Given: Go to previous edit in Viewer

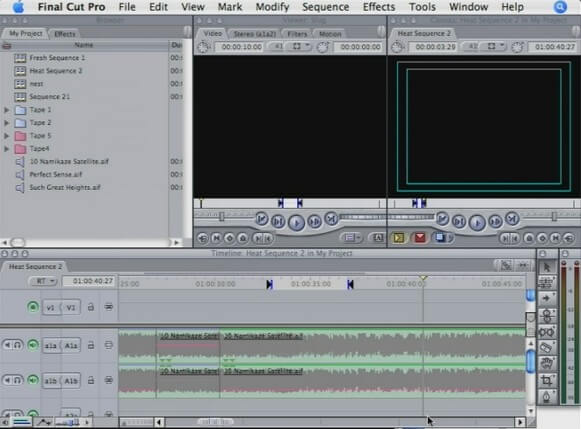Looking at the screenshot, I should click(262, 219).
